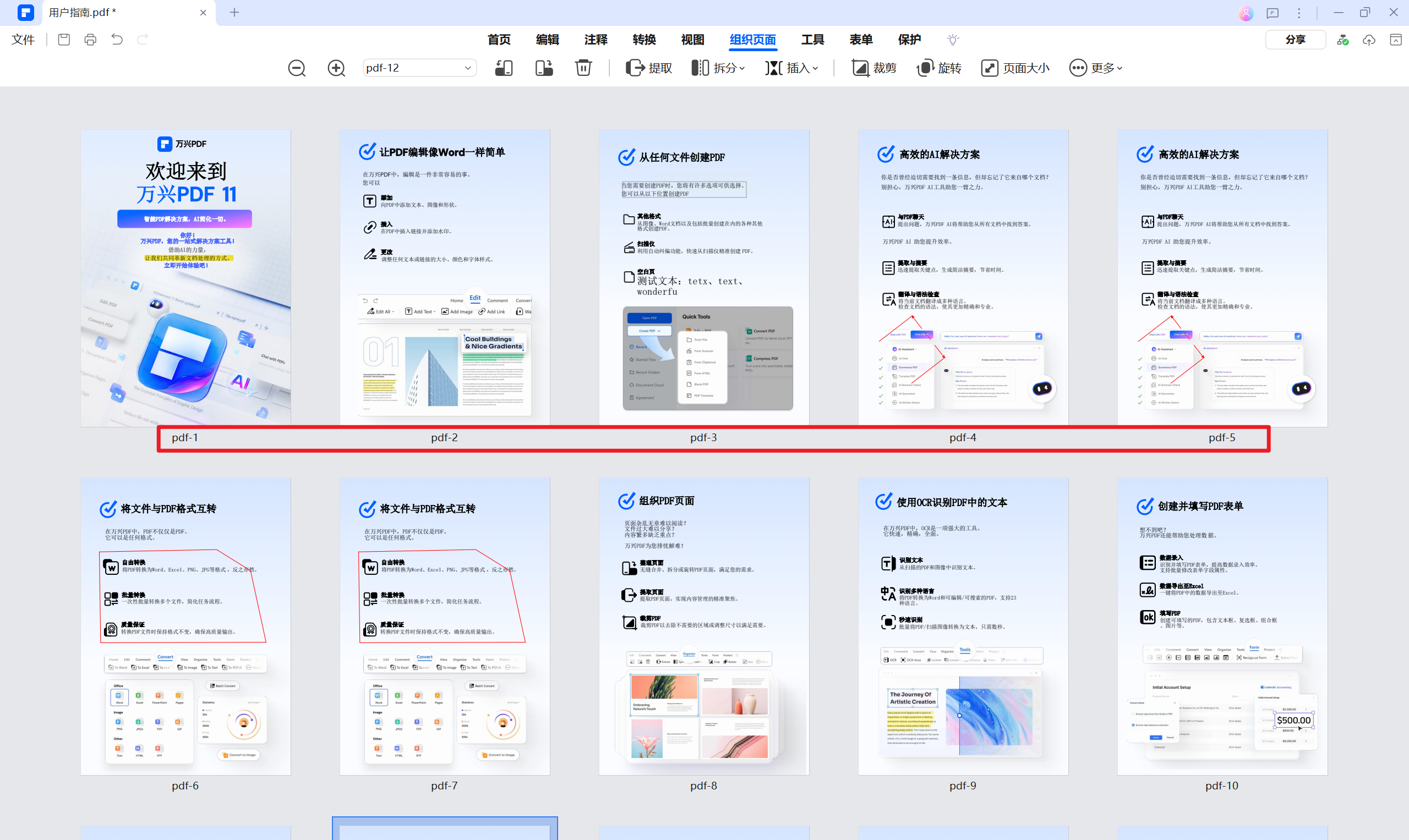Click the delete page trash icon

click(x=583, y=68)
